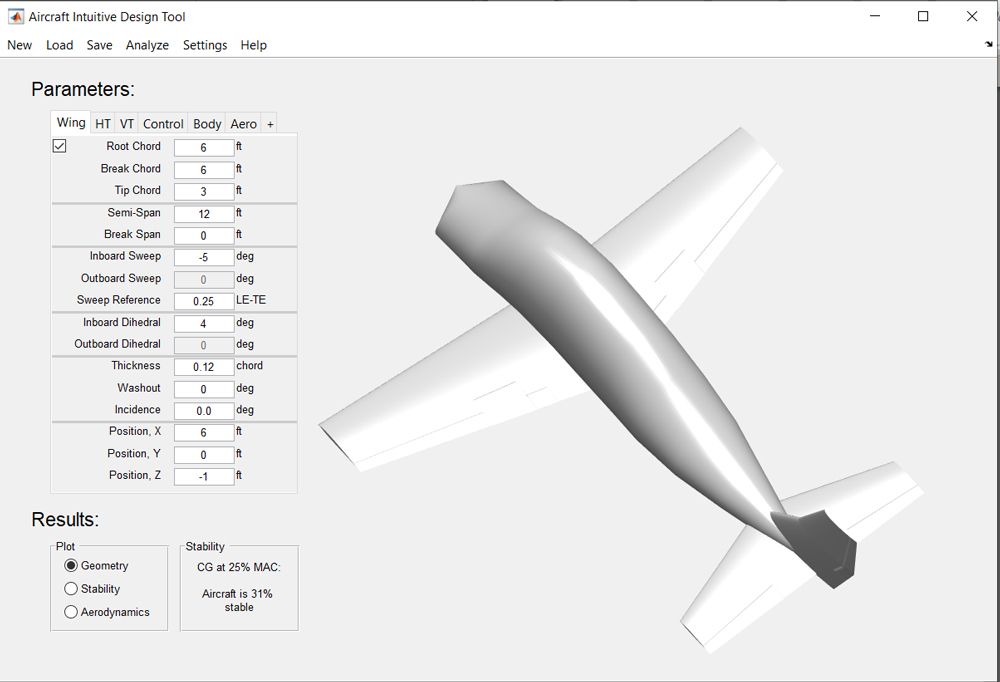Viewport: 1000px width, 682px height.
Task: Toggle the wing enable checkbox
Action: click(x=60, y=146)
